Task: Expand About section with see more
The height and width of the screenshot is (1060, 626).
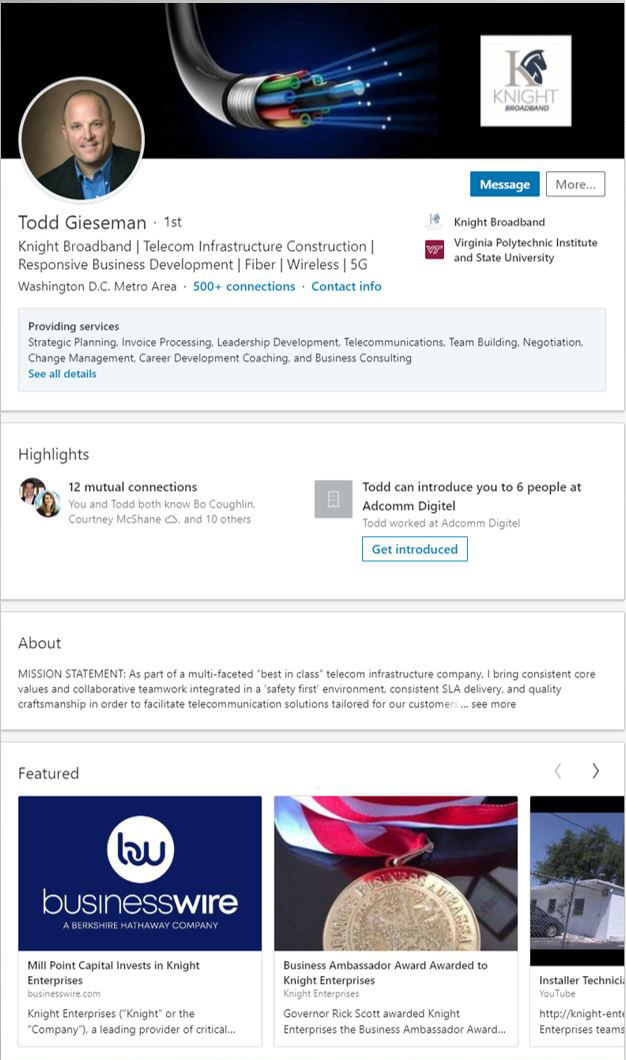Action: (494, 704)
